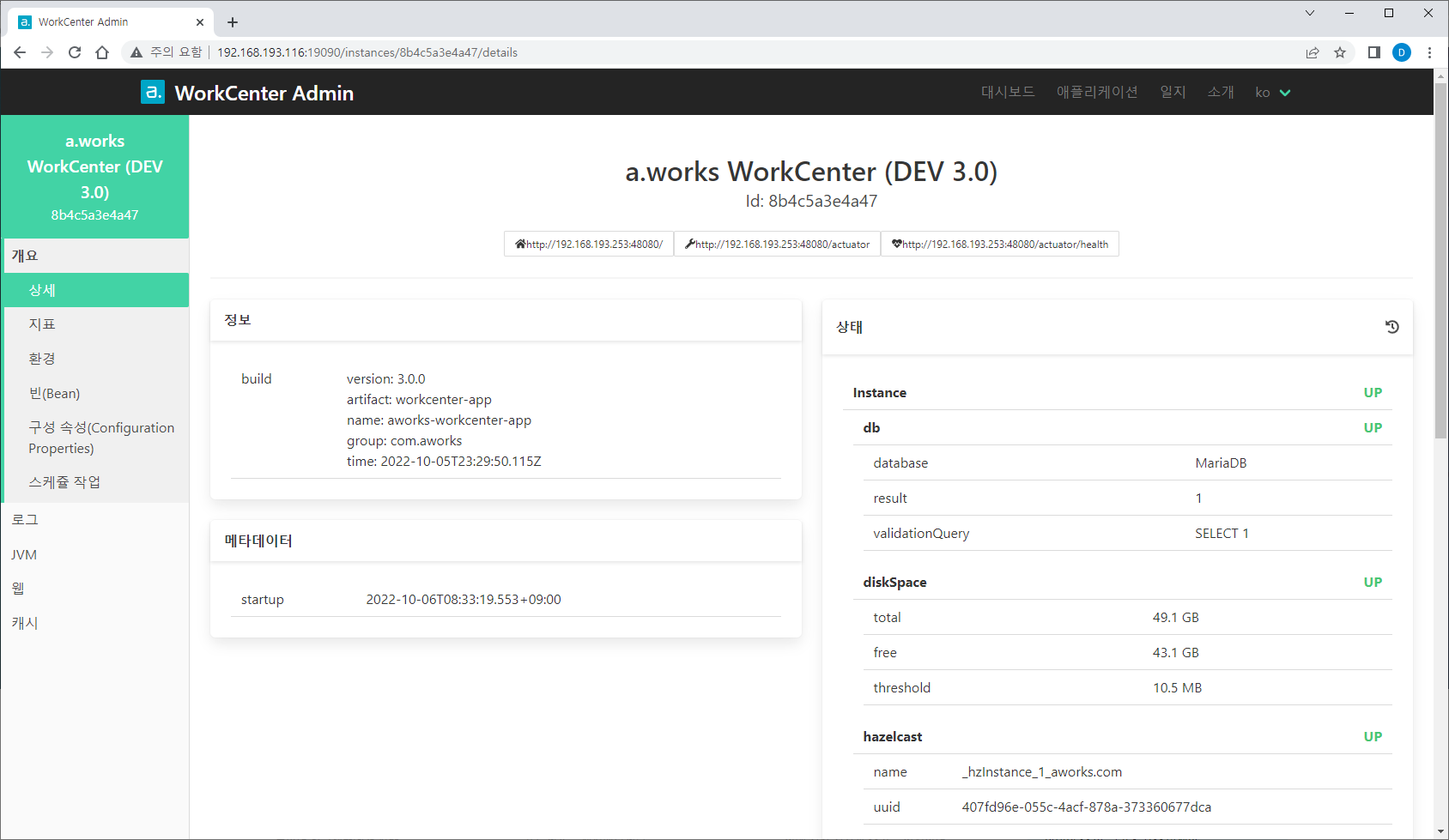Select 상세 in sidebar

coord(95,290)
